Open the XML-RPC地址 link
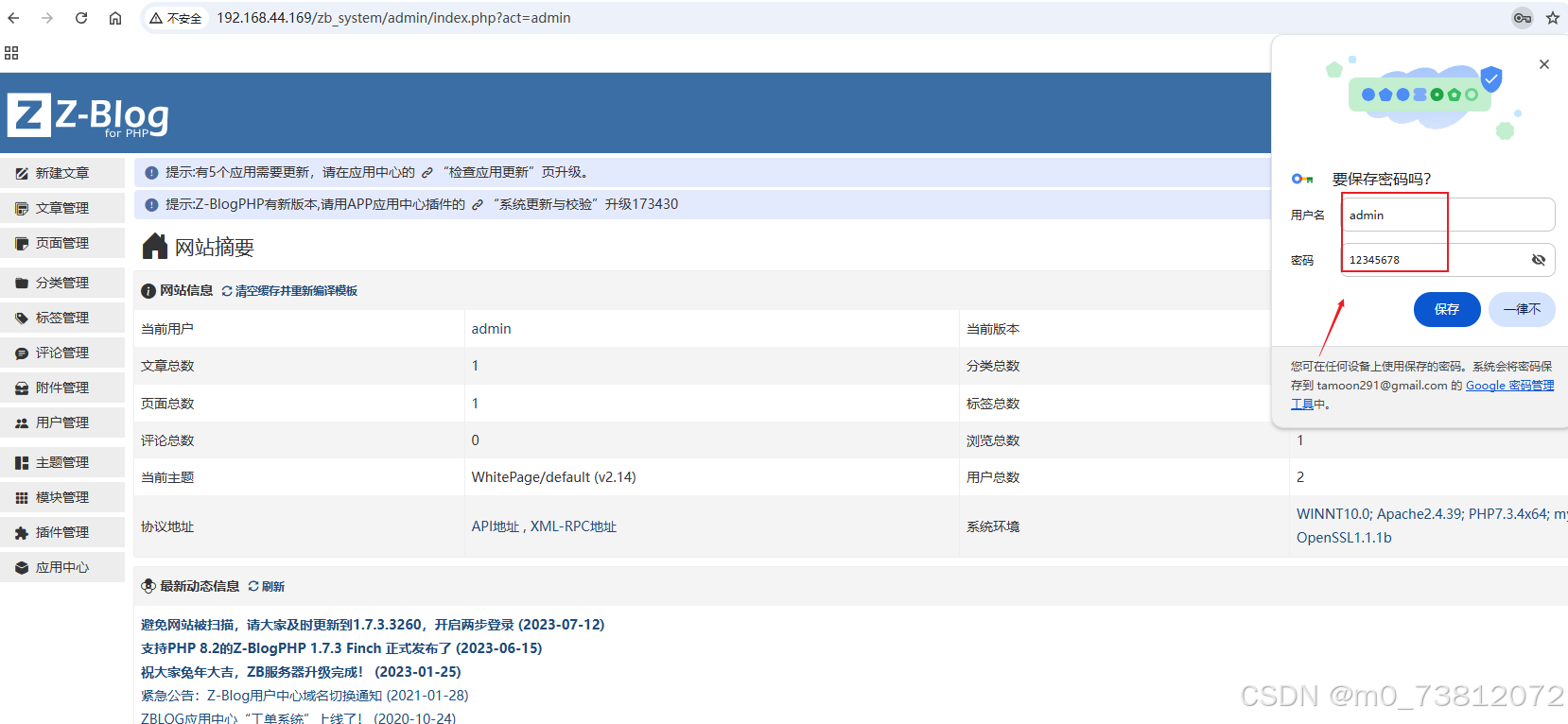 [x=573, y=526]
